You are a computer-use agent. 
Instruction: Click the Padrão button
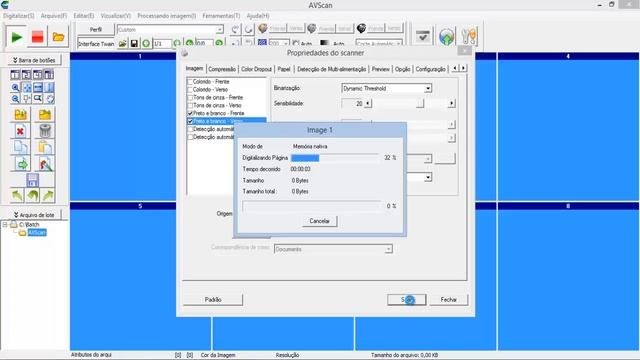click(x=213, y=300)
